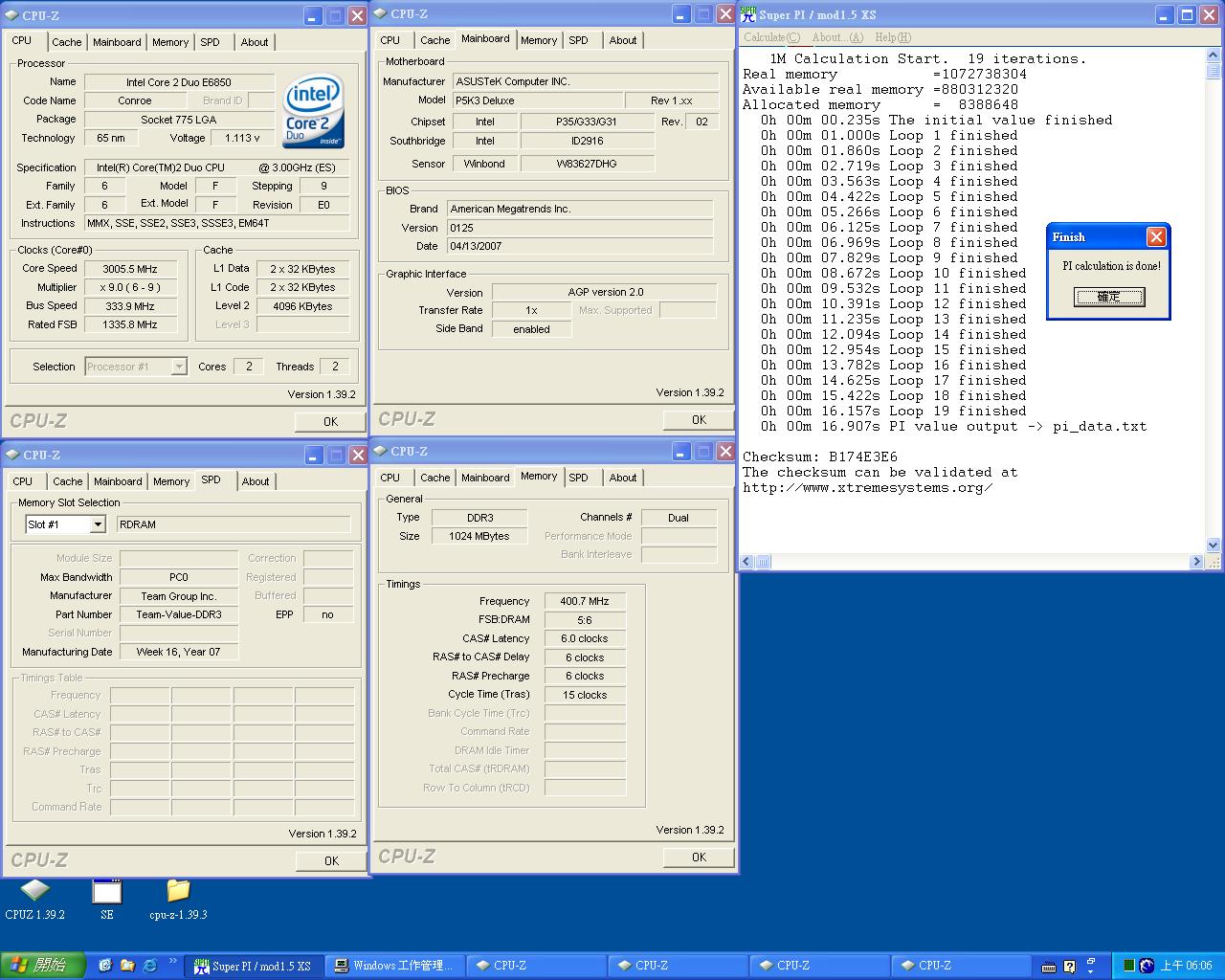The height and width of the screenshot is (980, 1225).
Task: Click the memory size '1024 MBytes' field
Action: click(479, 536)
